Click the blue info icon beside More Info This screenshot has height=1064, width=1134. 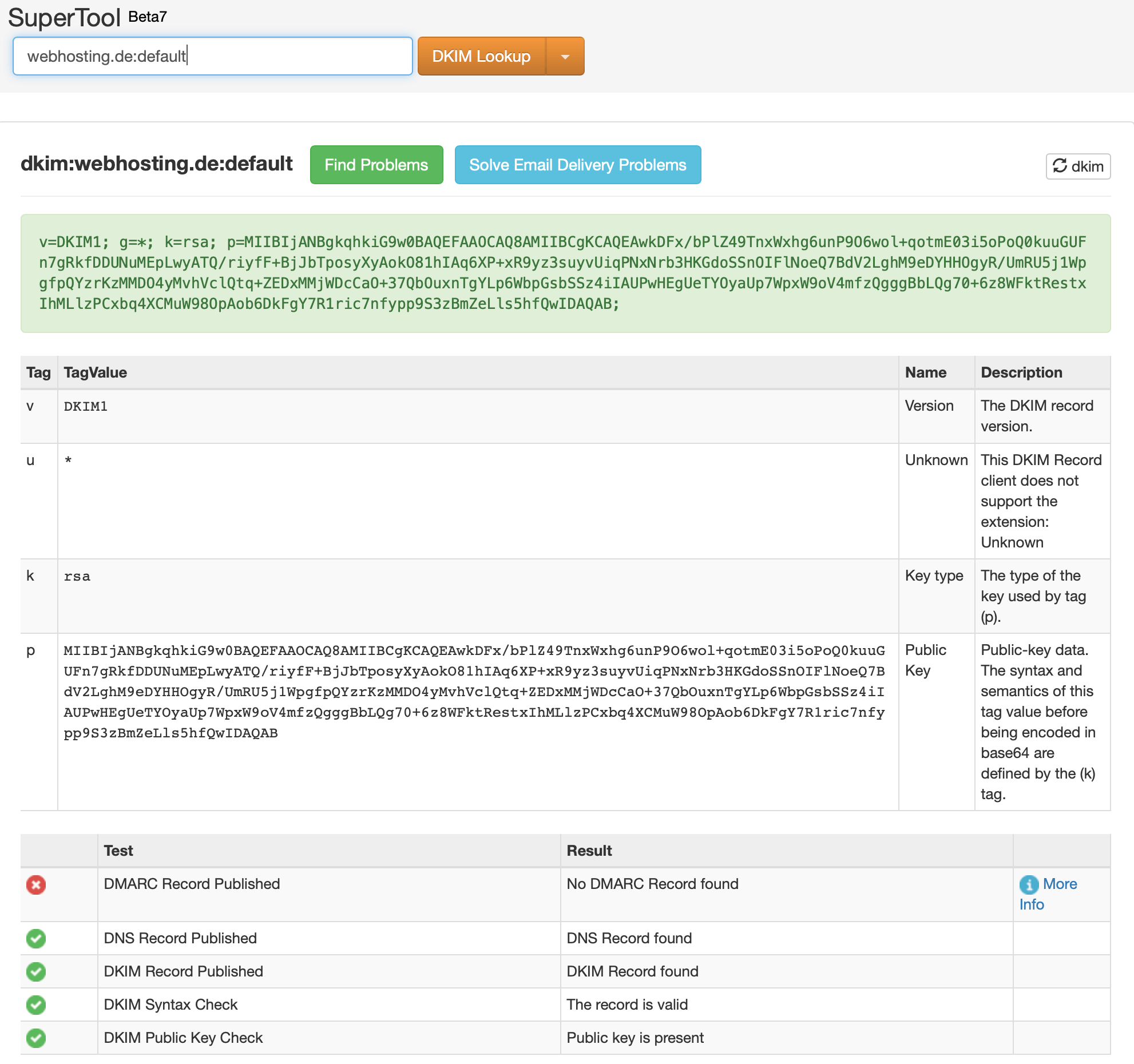point(1029,885)
